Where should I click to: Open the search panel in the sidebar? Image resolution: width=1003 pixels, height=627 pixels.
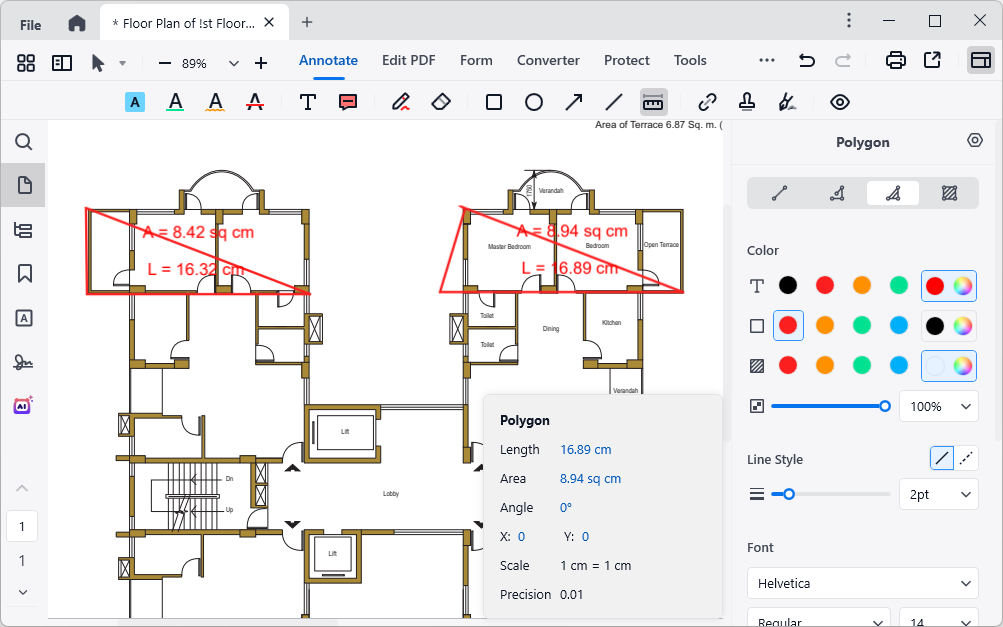(x=22, y=142)
